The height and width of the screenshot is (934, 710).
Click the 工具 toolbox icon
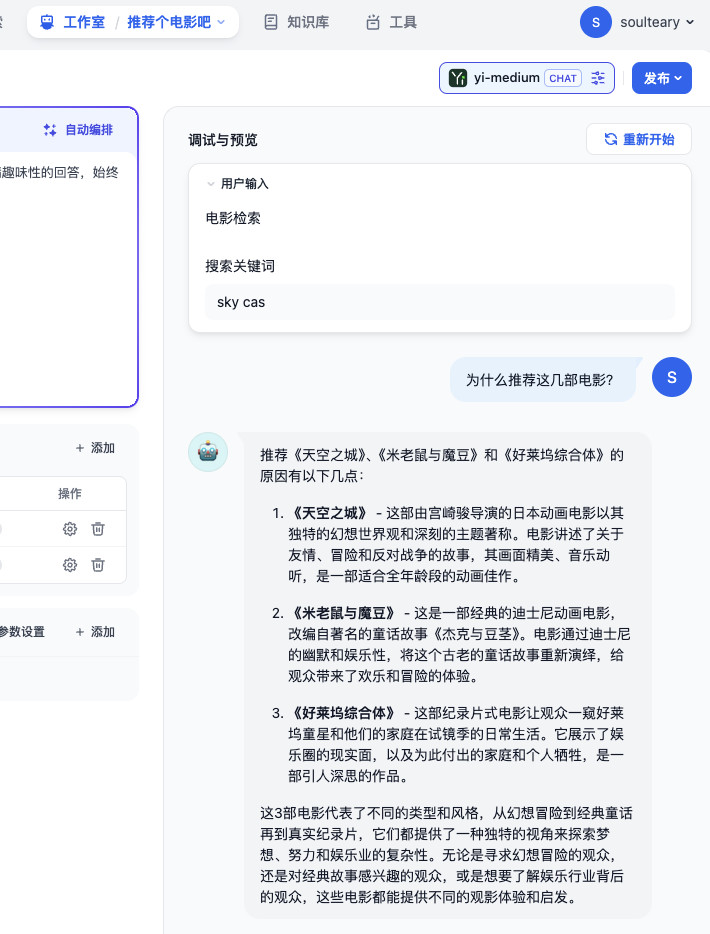coord(373,23)
